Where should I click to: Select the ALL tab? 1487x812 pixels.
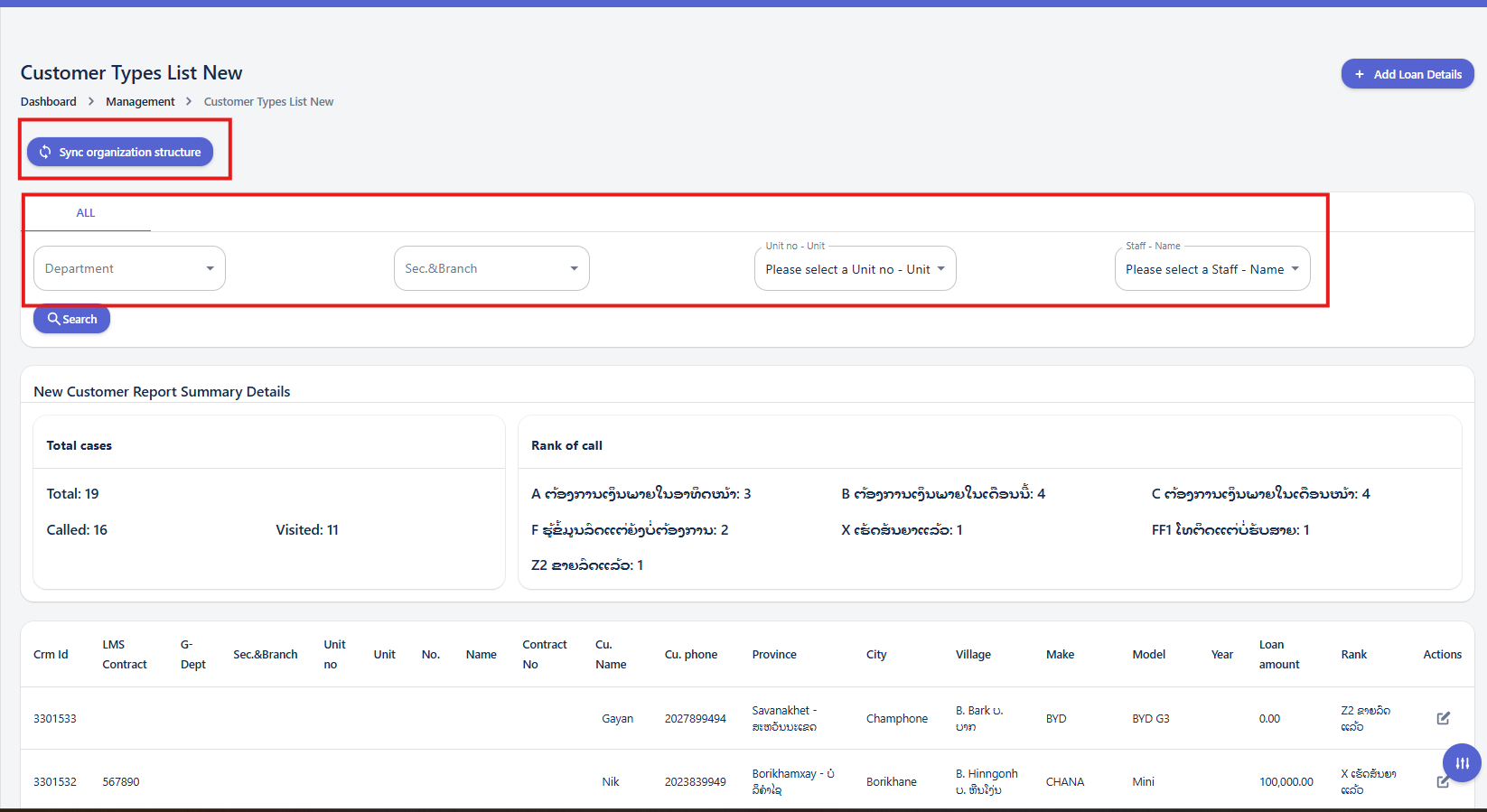86,213
